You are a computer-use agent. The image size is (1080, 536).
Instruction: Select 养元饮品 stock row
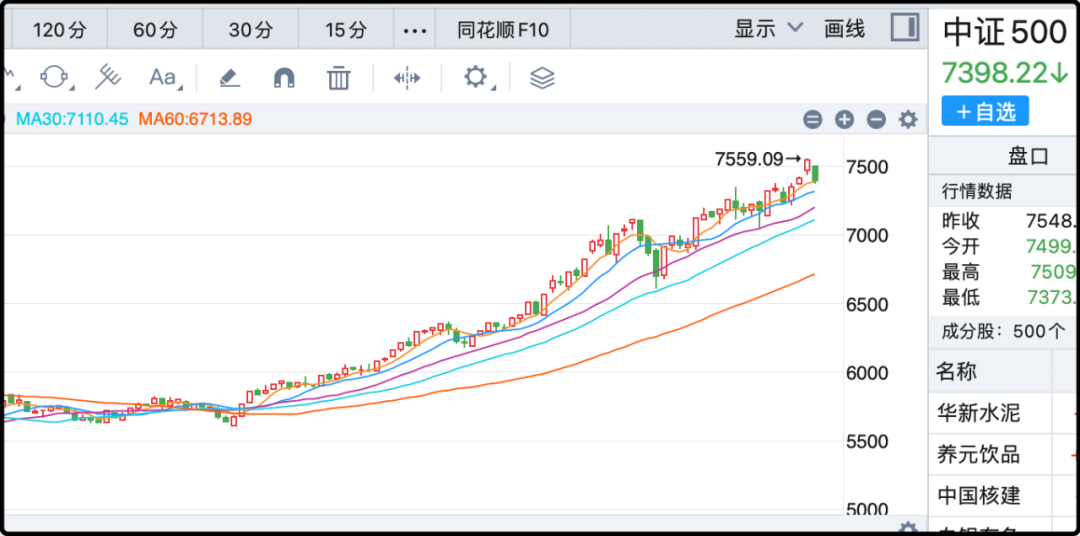pyautogui.click(x=1004, y=455)
